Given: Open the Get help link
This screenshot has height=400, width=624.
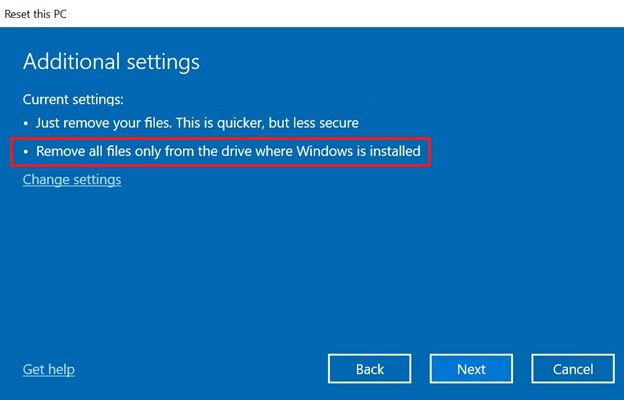Looking at the screenshot, I should (48, 369).
